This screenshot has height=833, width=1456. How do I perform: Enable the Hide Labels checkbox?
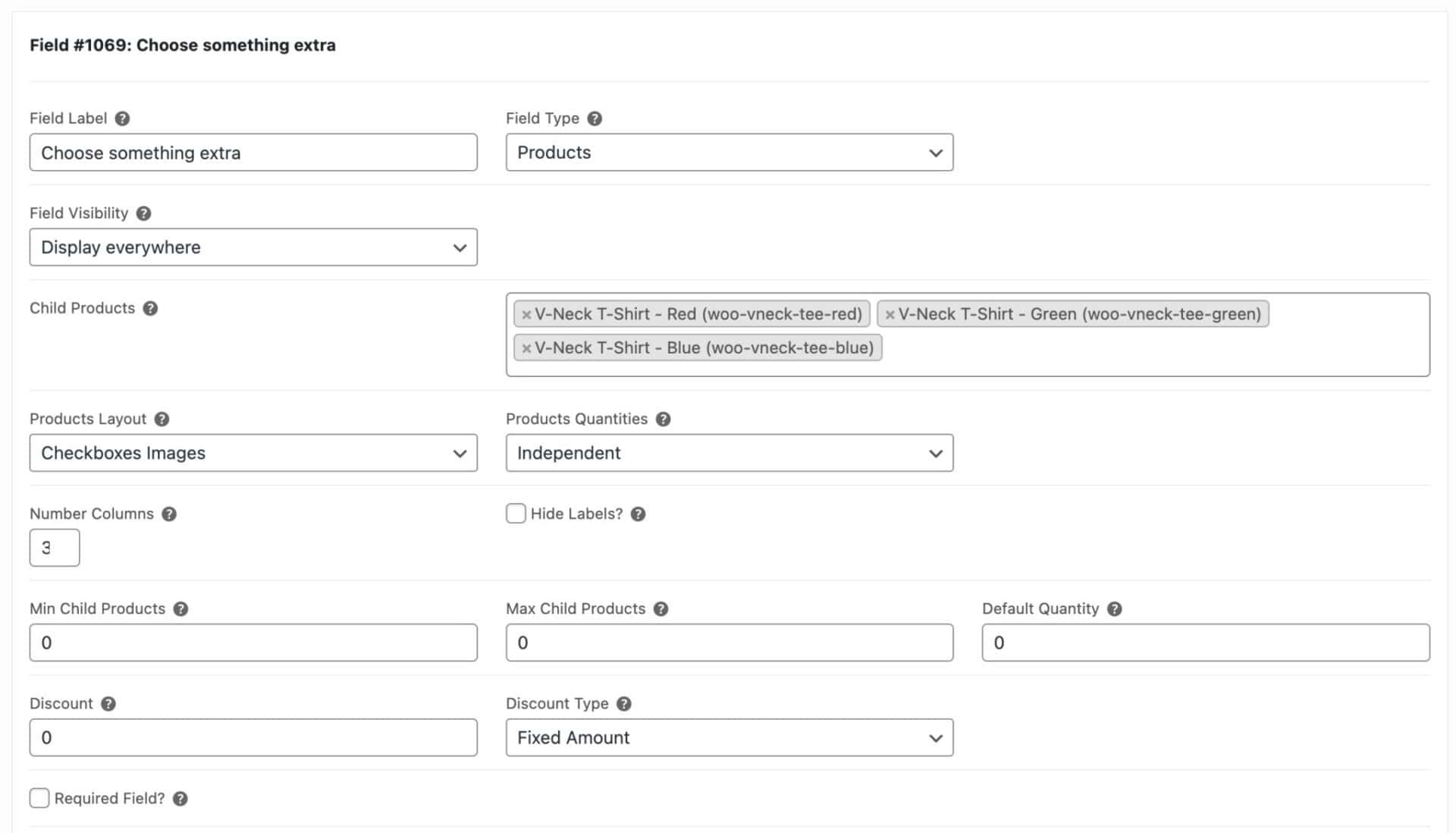[x=516, y=514]
